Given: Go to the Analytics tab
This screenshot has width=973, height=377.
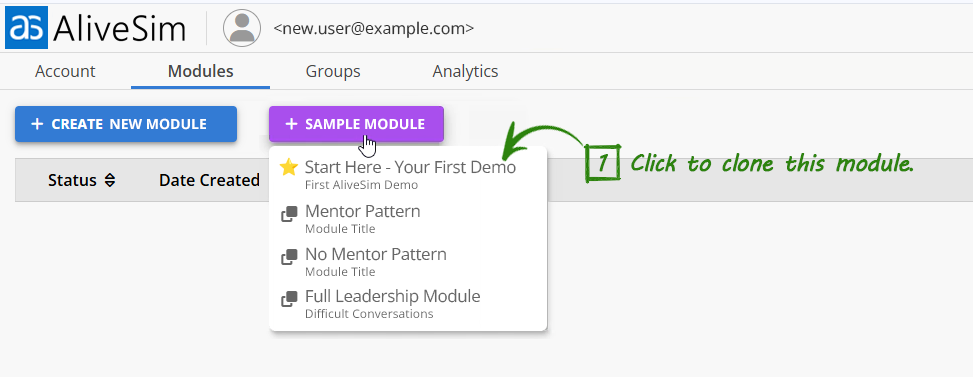Looking at the screenshot, I should coord(465,71).
